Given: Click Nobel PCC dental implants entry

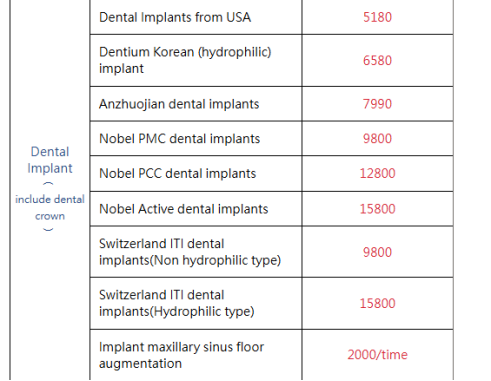Looking at the screenshot, I should pos(178,173).
